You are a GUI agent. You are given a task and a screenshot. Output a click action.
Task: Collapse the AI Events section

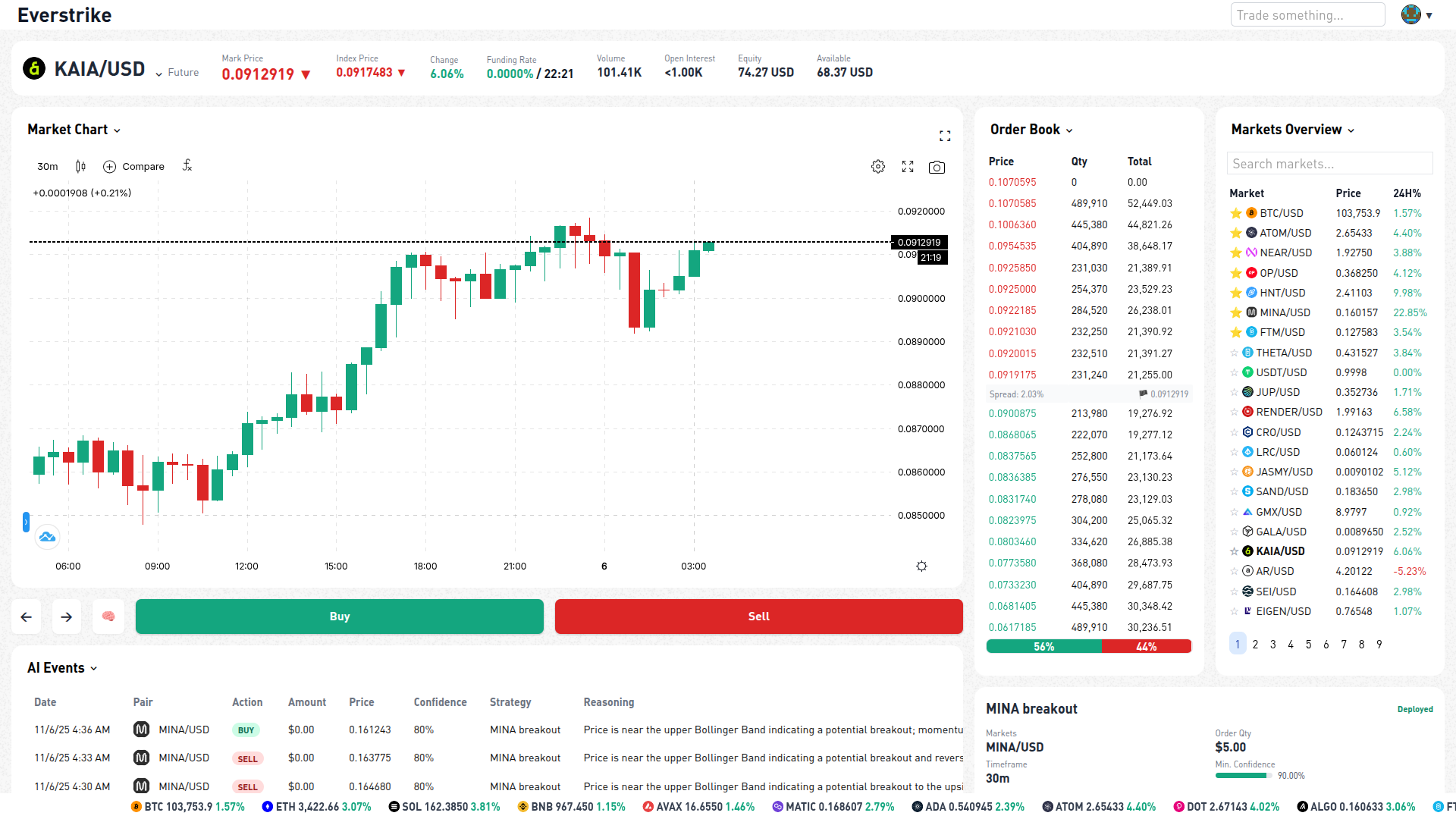[x=94, y=668]
